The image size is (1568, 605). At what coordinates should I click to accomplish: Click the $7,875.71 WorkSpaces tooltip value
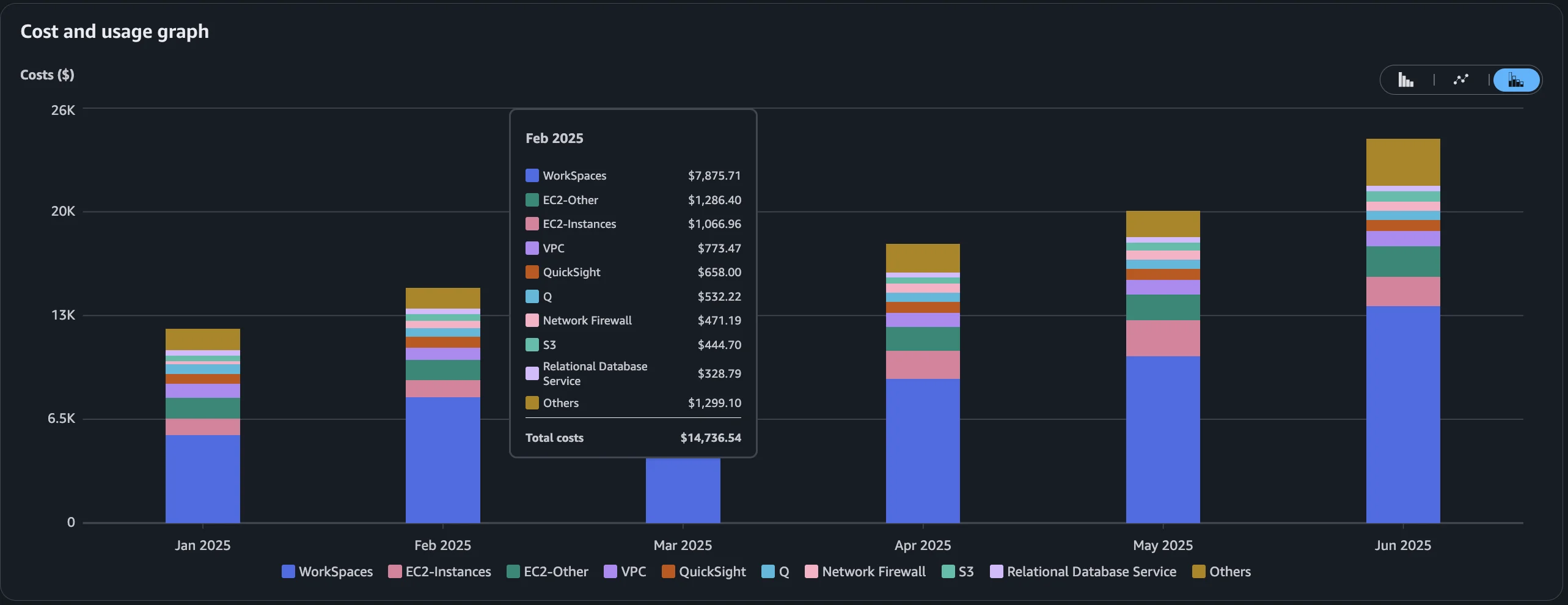[714, 175]
